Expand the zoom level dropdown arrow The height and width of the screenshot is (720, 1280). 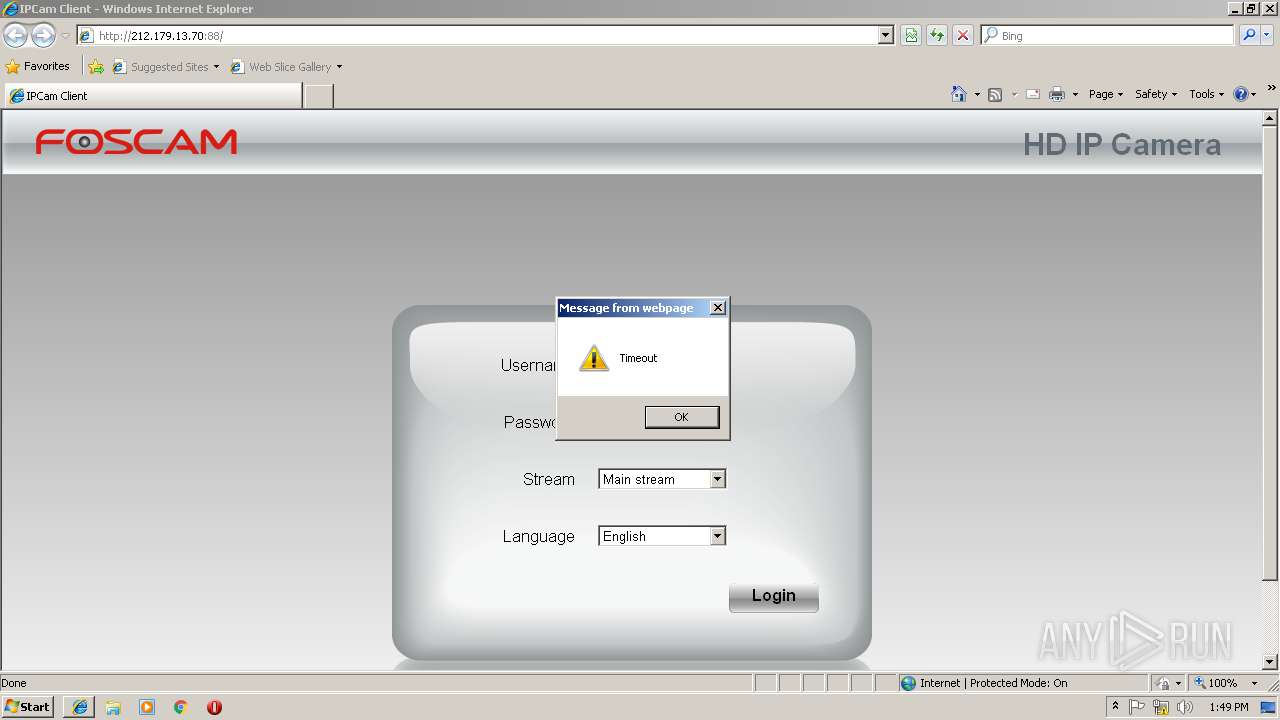click(x=1254, y=683)
